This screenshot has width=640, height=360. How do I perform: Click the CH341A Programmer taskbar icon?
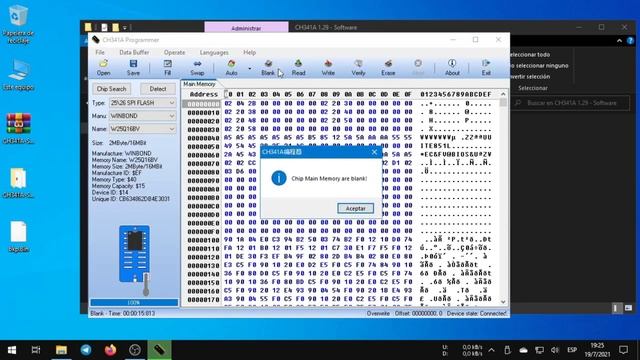(159, 350)
